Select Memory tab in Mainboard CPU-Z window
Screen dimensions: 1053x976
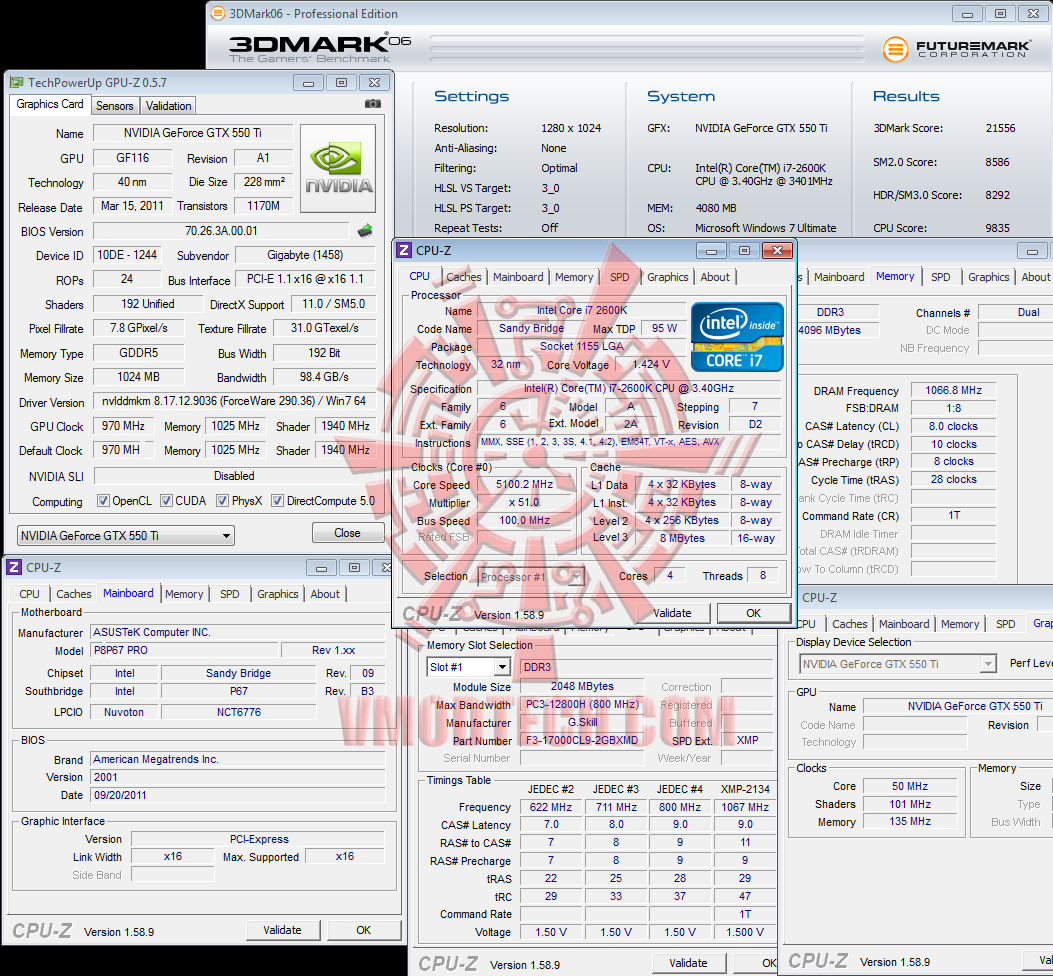tap(184, 594)
